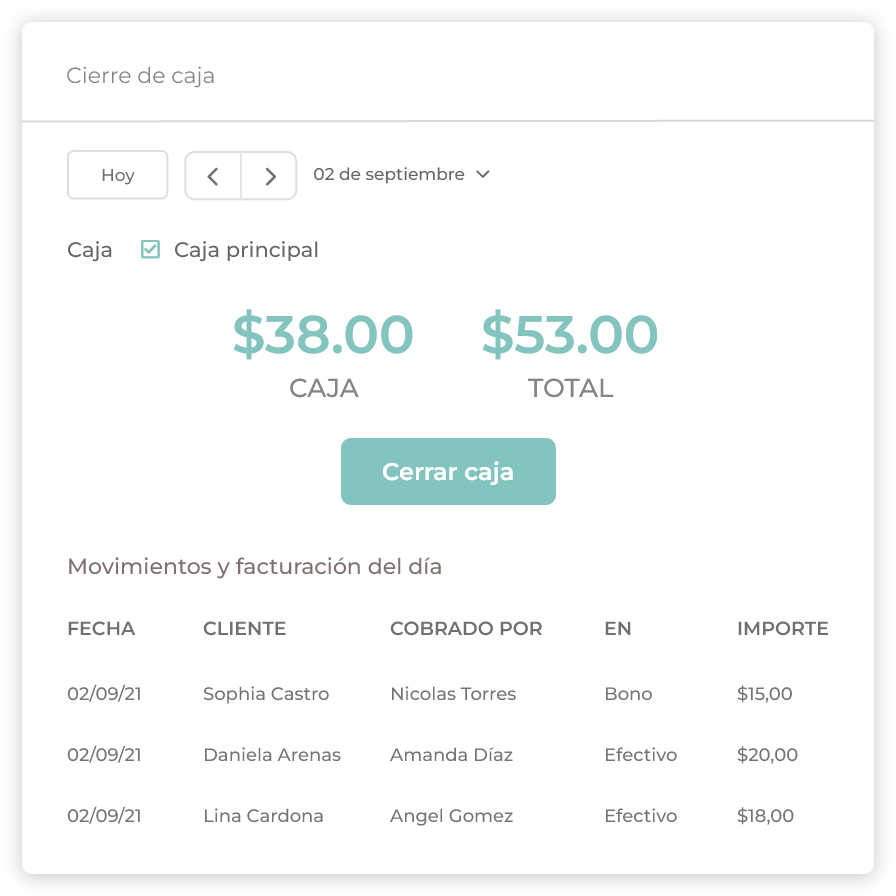Open the 02 de septiembre date dropdown

pos(402,175)
